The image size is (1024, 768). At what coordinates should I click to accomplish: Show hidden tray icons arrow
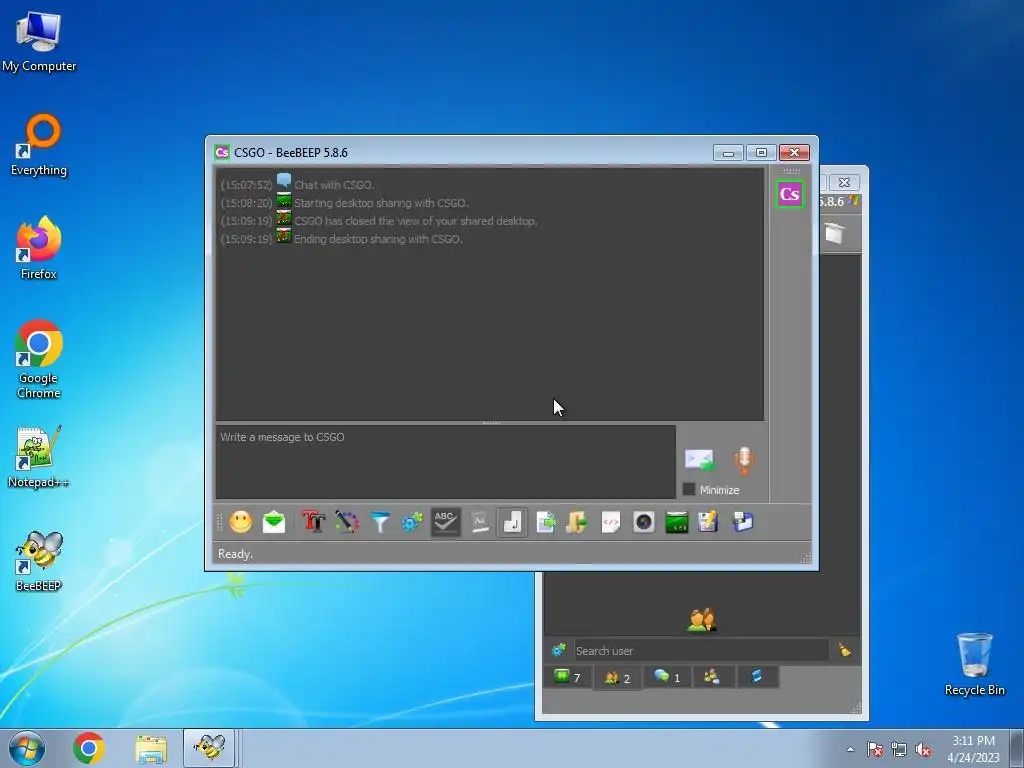850,749
